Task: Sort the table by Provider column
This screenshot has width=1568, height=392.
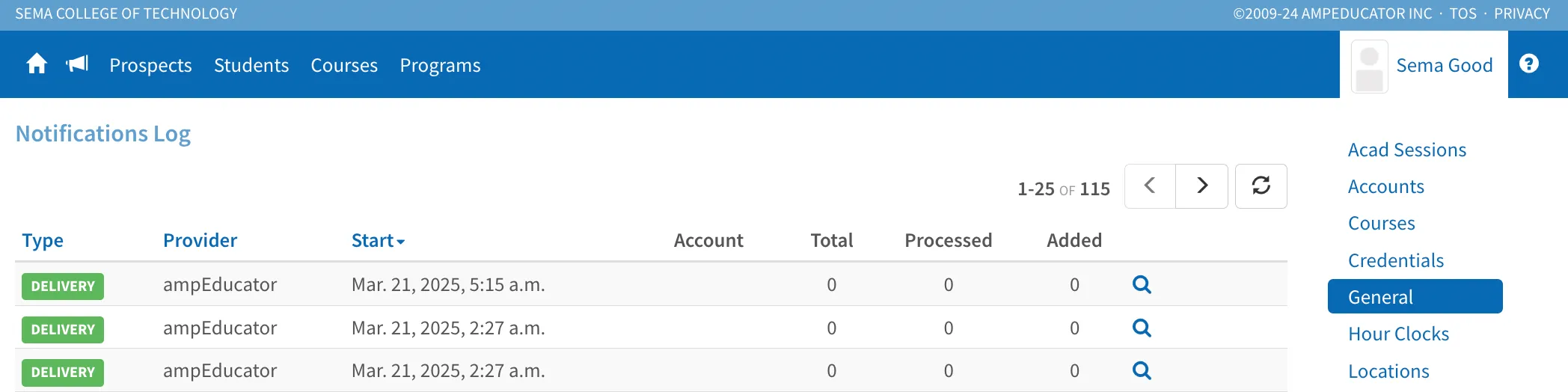Action: coord(200,240)
